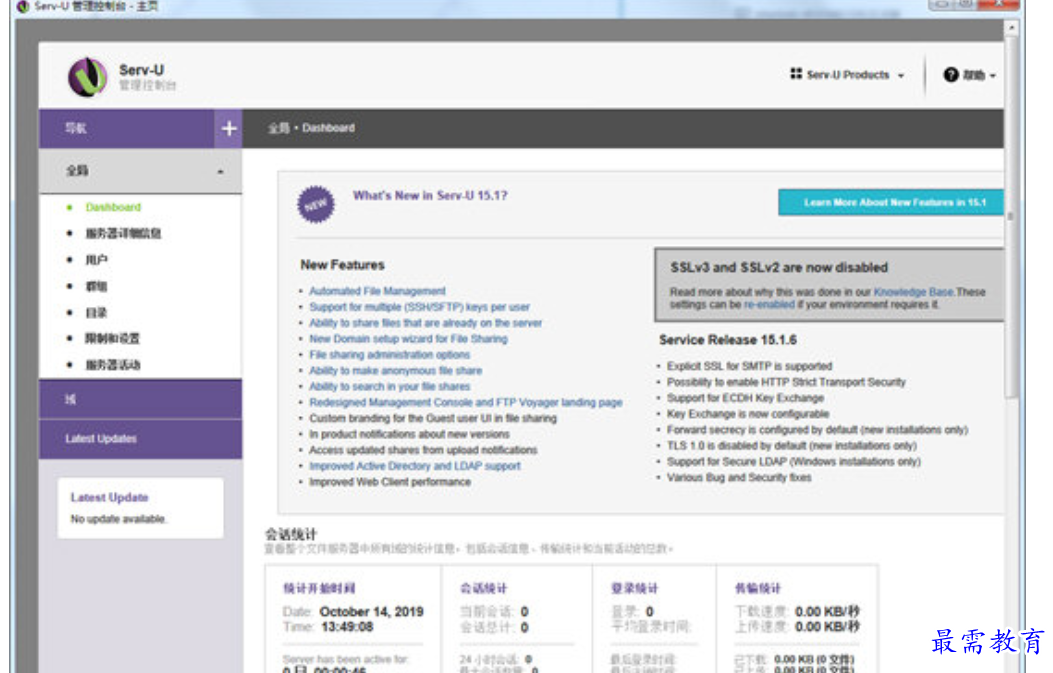
Task: Open File sharing administration options link
Action: (x=390, y=355)
